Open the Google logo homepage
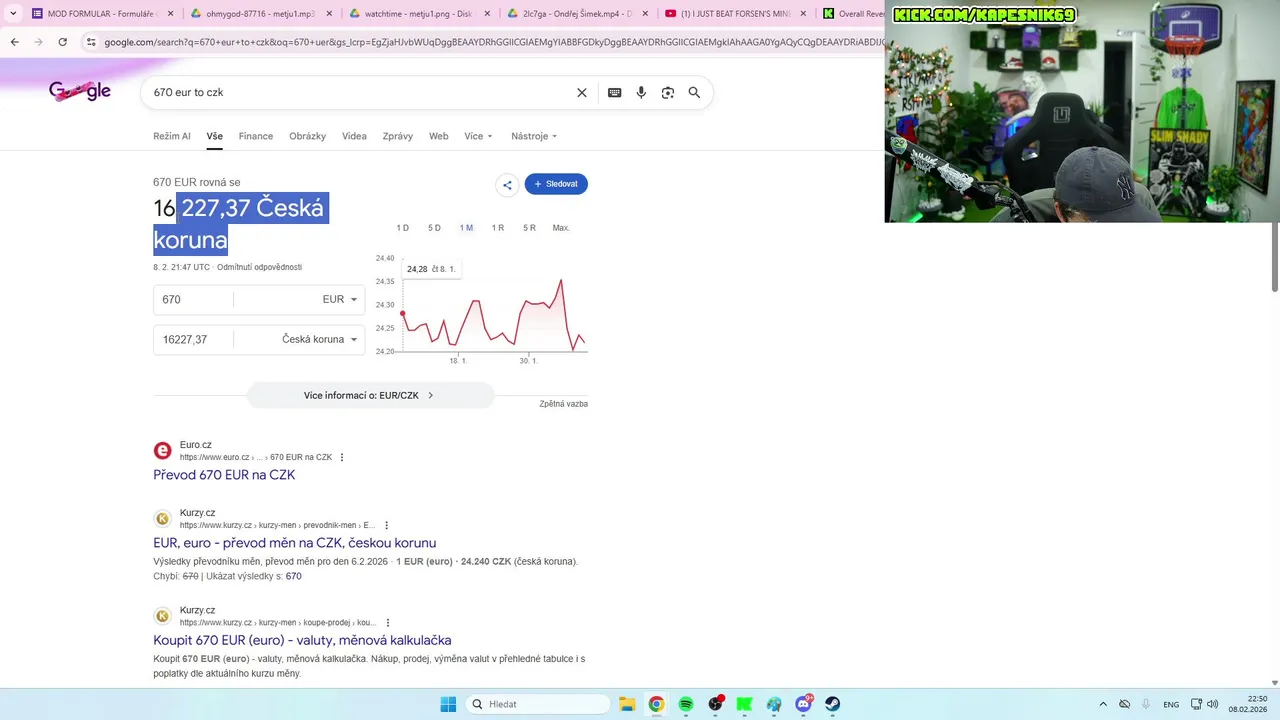1280x720 pixels. (x=80, y=91)
